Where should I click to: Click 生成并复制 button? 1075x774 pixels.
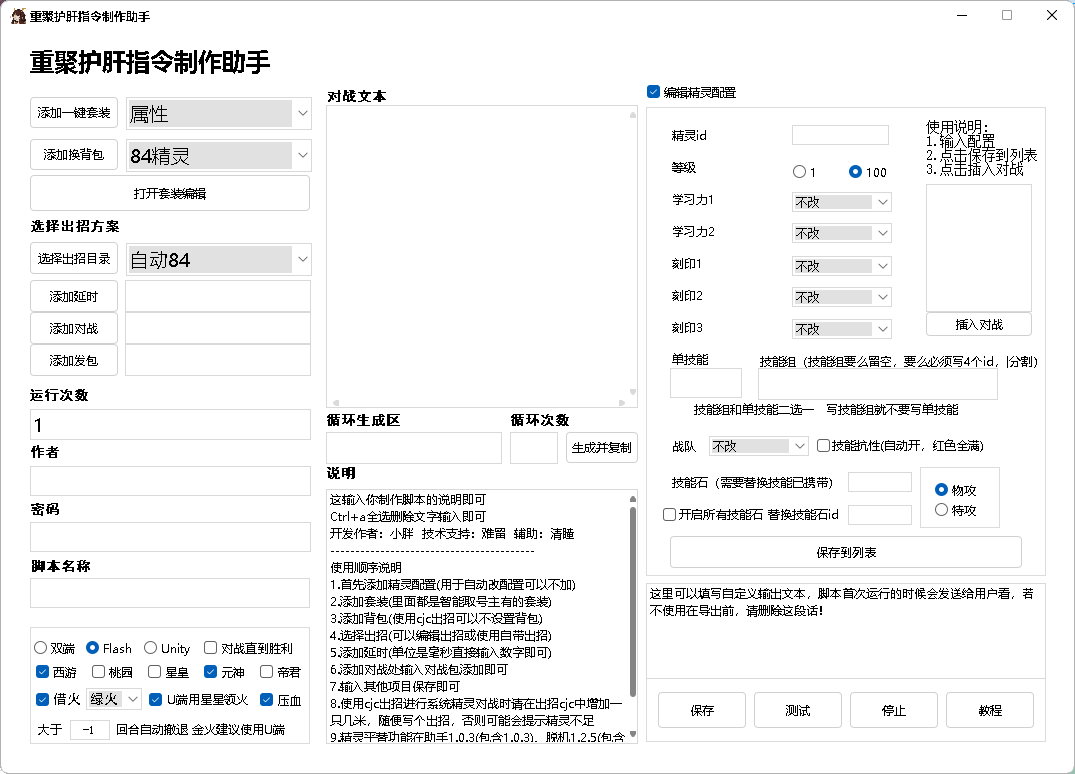(602, 448)
